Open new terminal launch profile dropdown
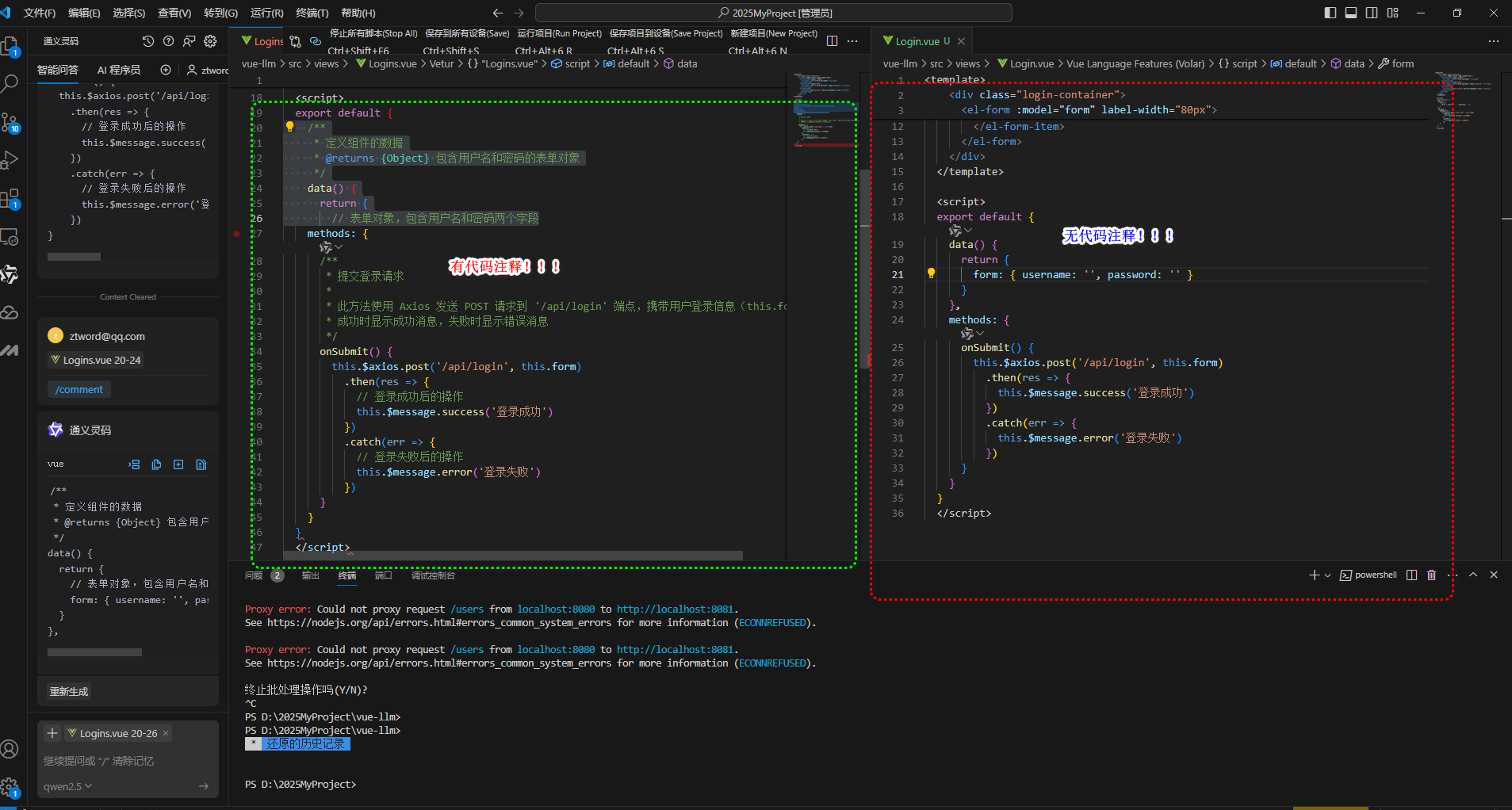 point(1328,575)
